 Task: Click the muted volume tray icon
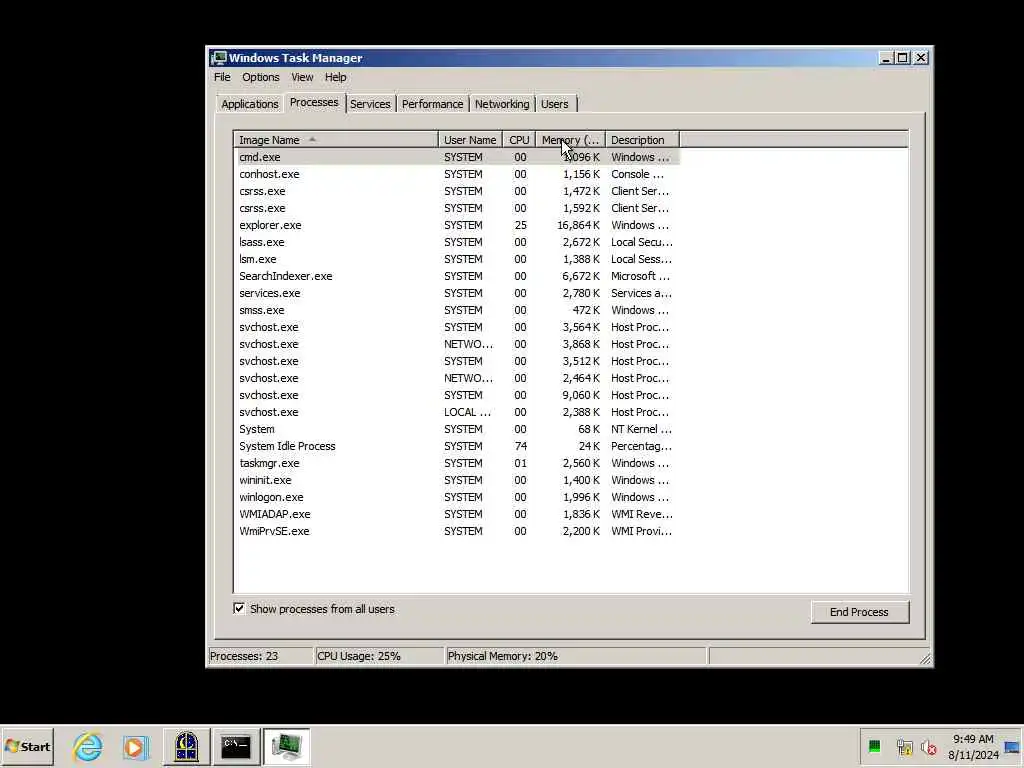click(928, 746)
